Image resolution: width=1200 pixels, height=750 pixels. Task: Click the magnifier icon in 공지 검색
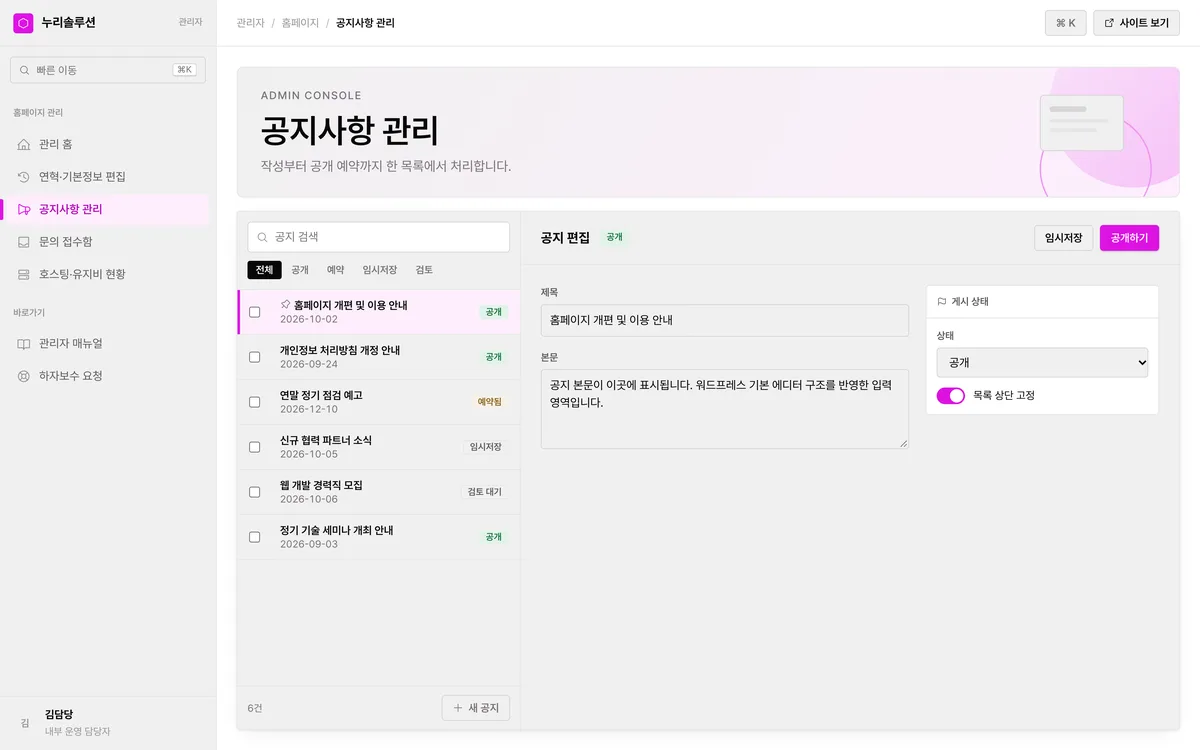[263, 237]
